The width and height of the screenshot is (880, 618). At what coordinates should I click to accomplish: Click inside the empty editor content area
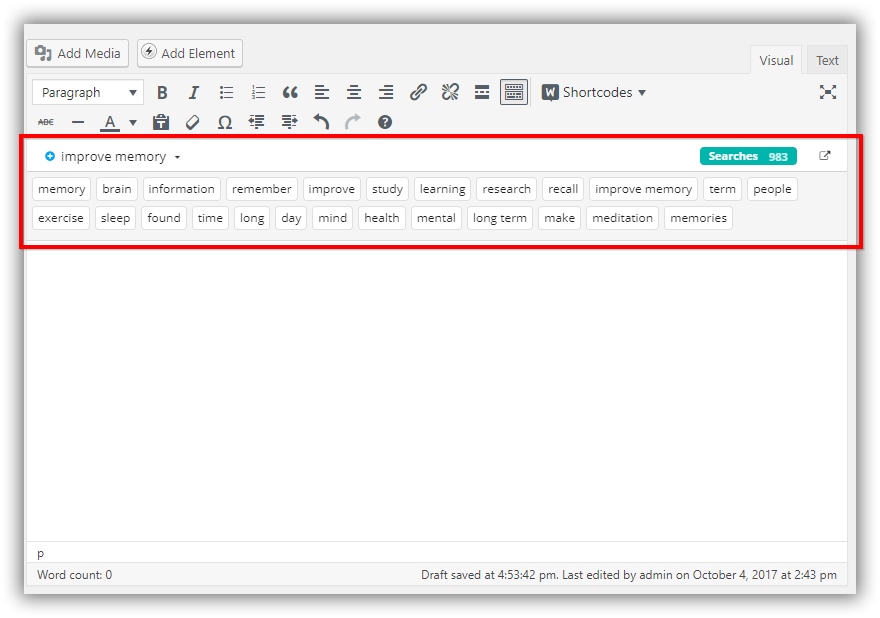point(437,393)
